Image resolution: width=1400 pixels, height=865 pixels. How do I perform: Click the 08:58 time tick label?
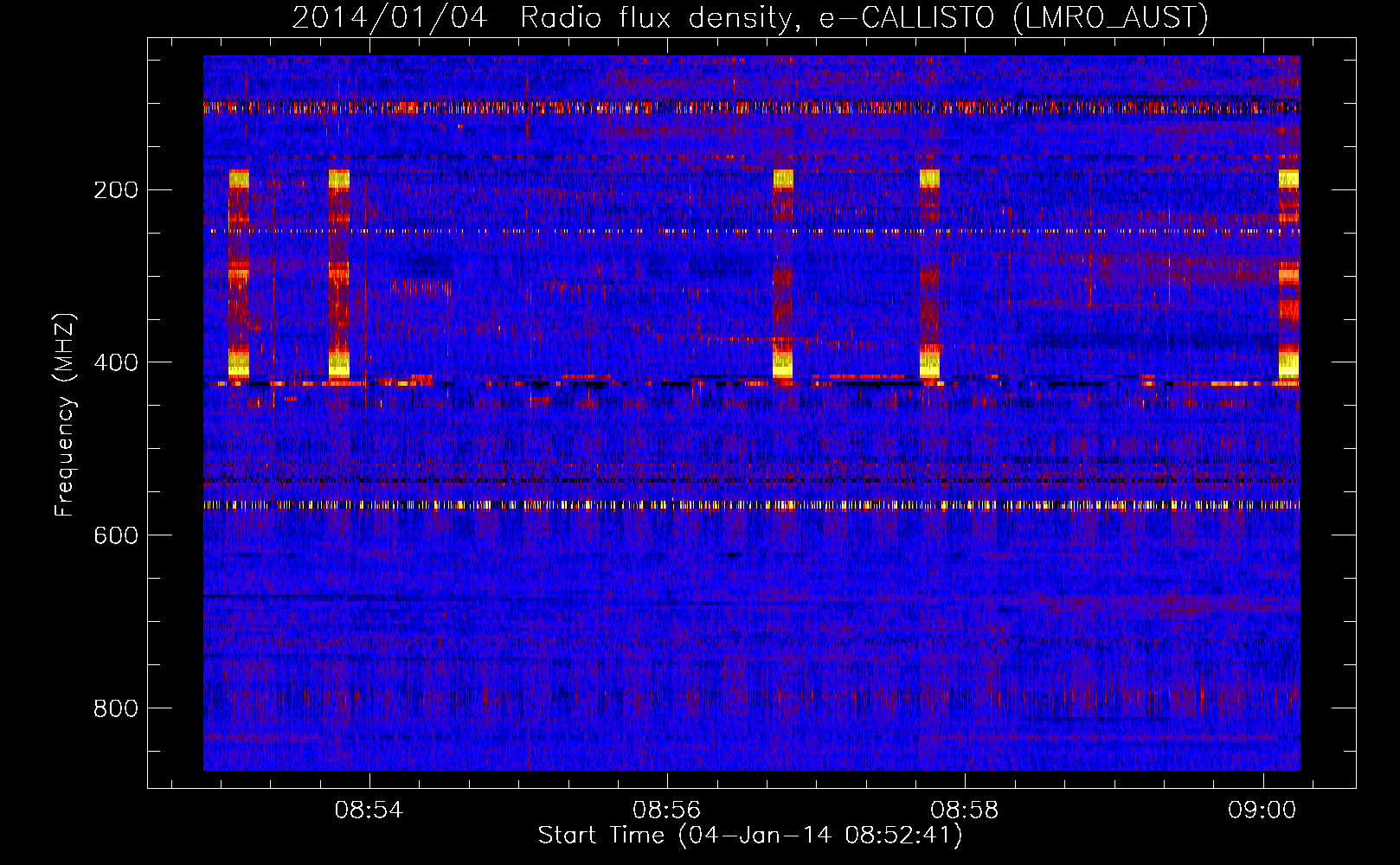[965, 811]
